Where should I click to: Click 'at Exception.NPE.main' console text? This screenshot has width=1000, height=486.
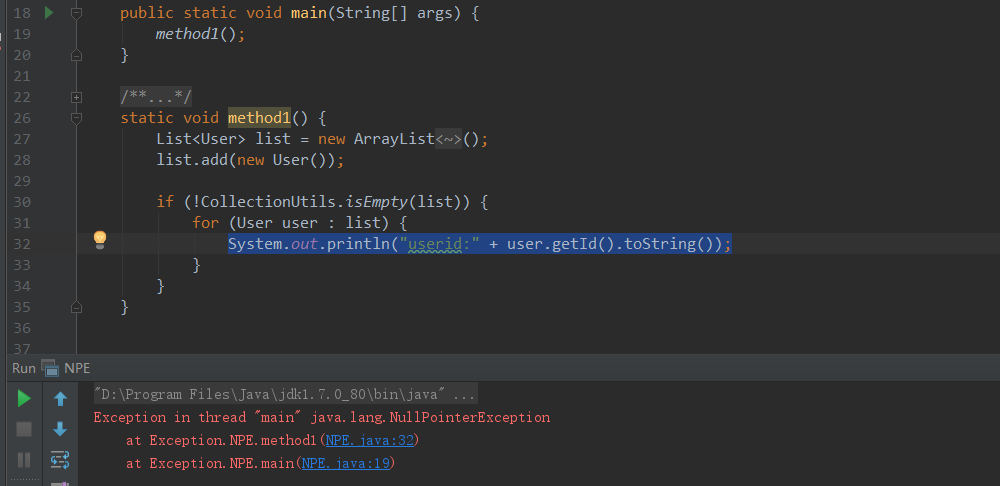point(210,463)
